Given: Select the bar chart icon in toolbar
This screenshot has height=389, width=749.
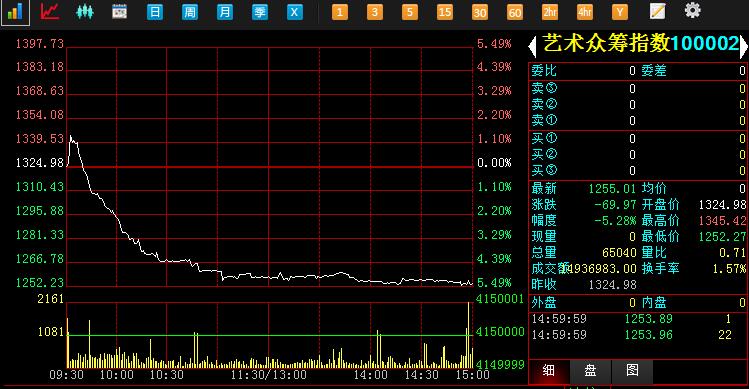Looking at the screenshot, I should (x=15, y=11).
